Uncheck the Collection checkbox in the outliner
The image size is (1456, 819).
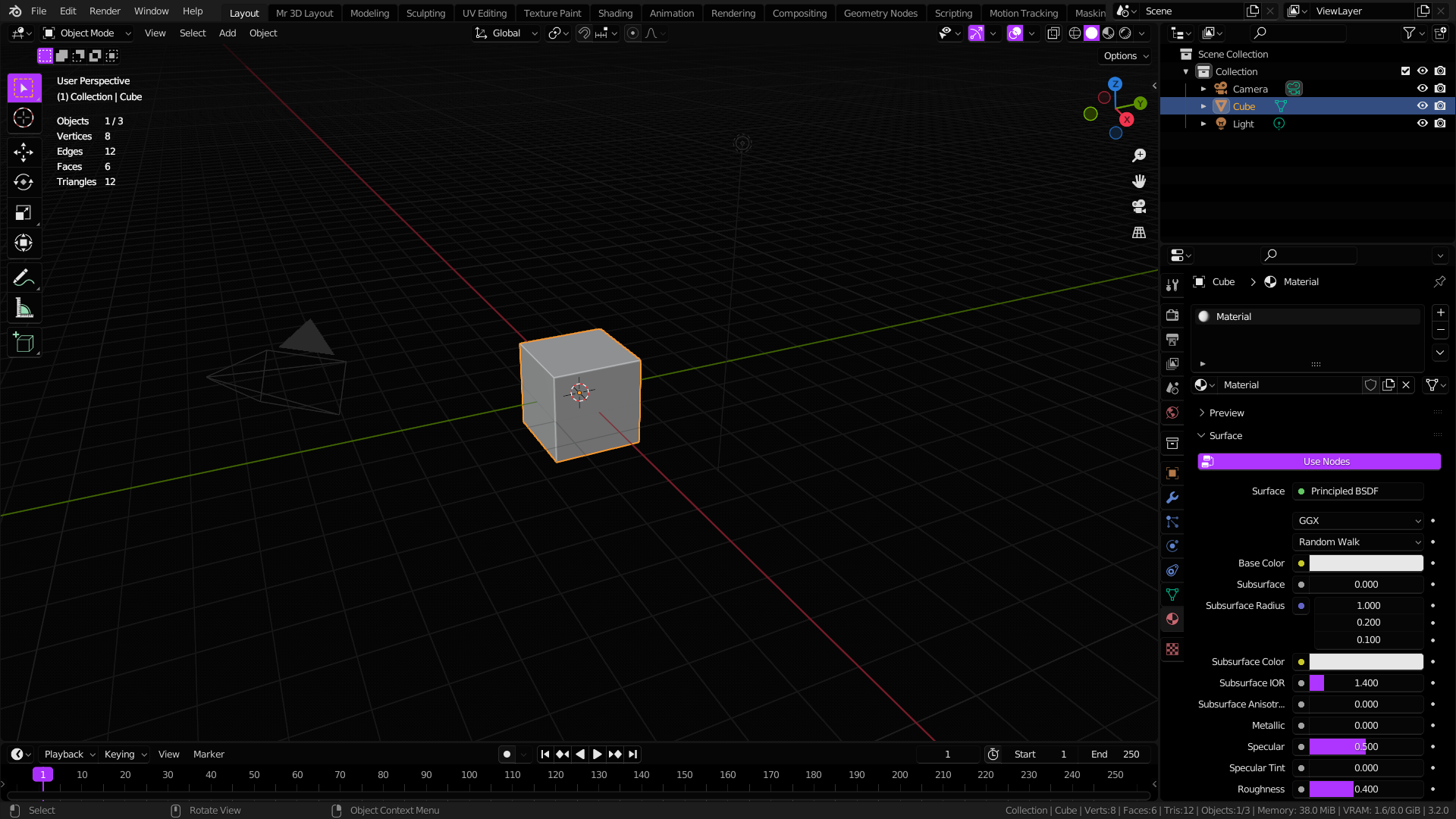coord(1404,71)
